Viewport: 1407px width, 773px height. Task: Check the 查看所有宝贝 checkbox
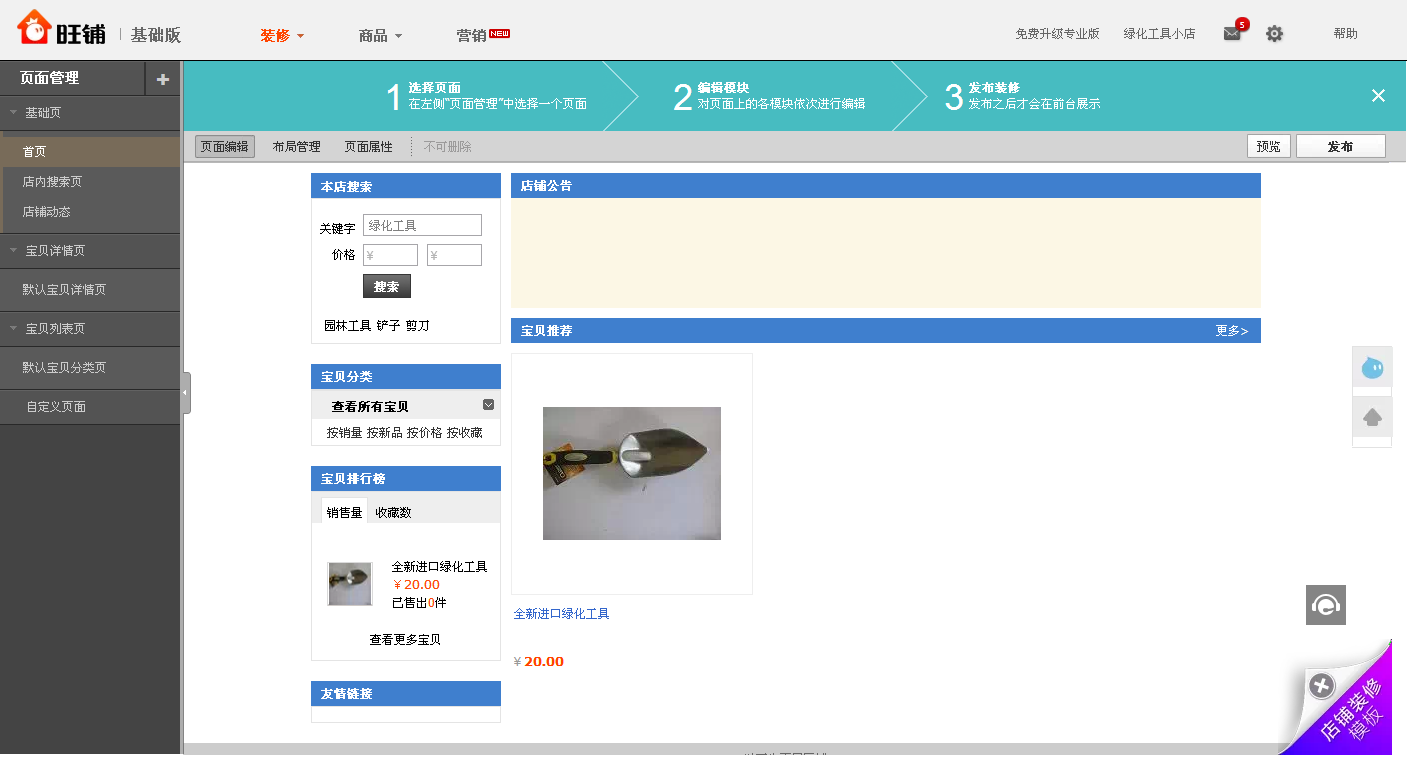click(x=488, y=404)
